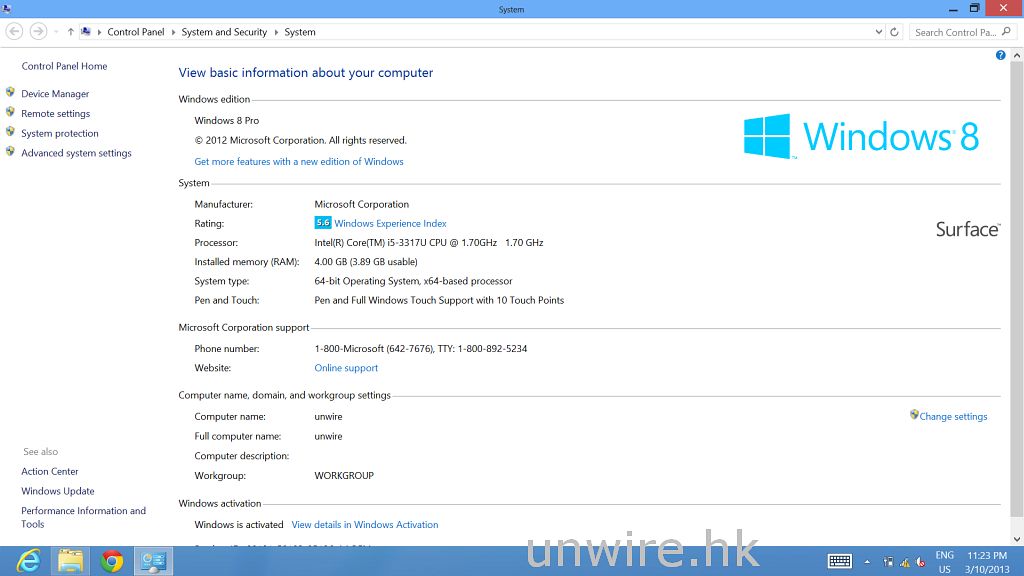
Task: Click the scrollbar down arrow
Action: click(x=1017, y=539)
